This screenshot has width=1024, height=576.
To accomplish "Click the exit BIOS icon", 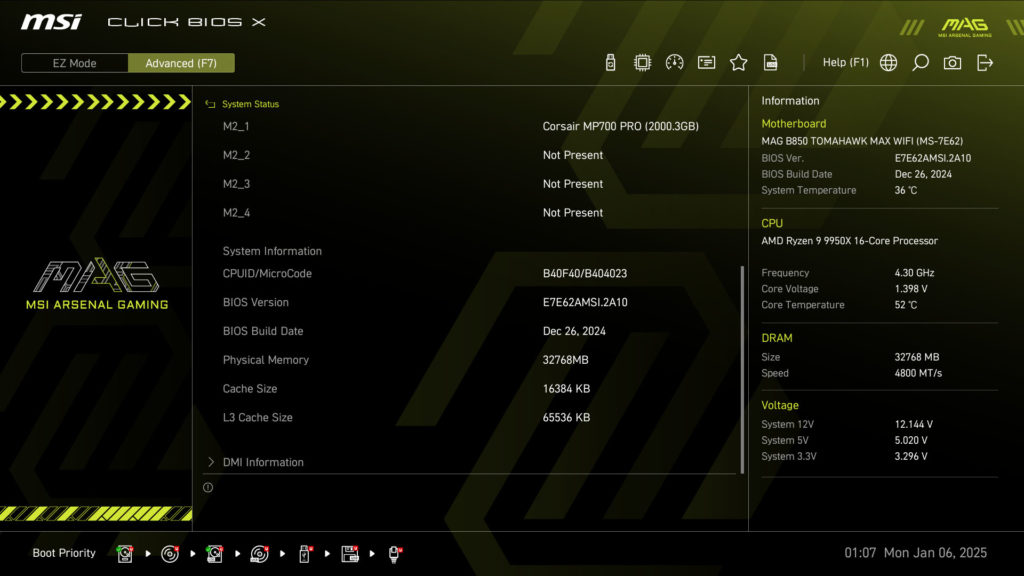I will click(985, 63).
